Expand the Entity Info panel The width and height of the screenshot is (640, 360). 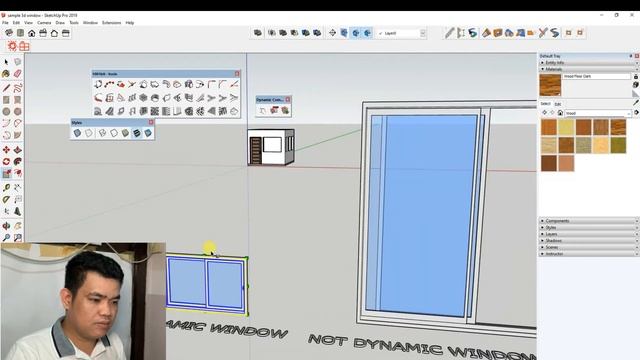tap(588, 63)
